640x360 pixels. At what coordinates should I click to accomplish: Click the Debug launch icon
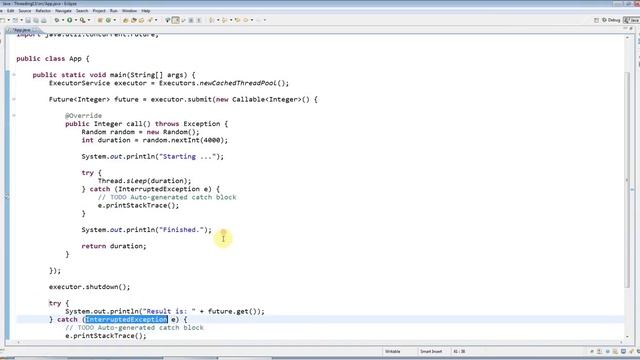57,20
